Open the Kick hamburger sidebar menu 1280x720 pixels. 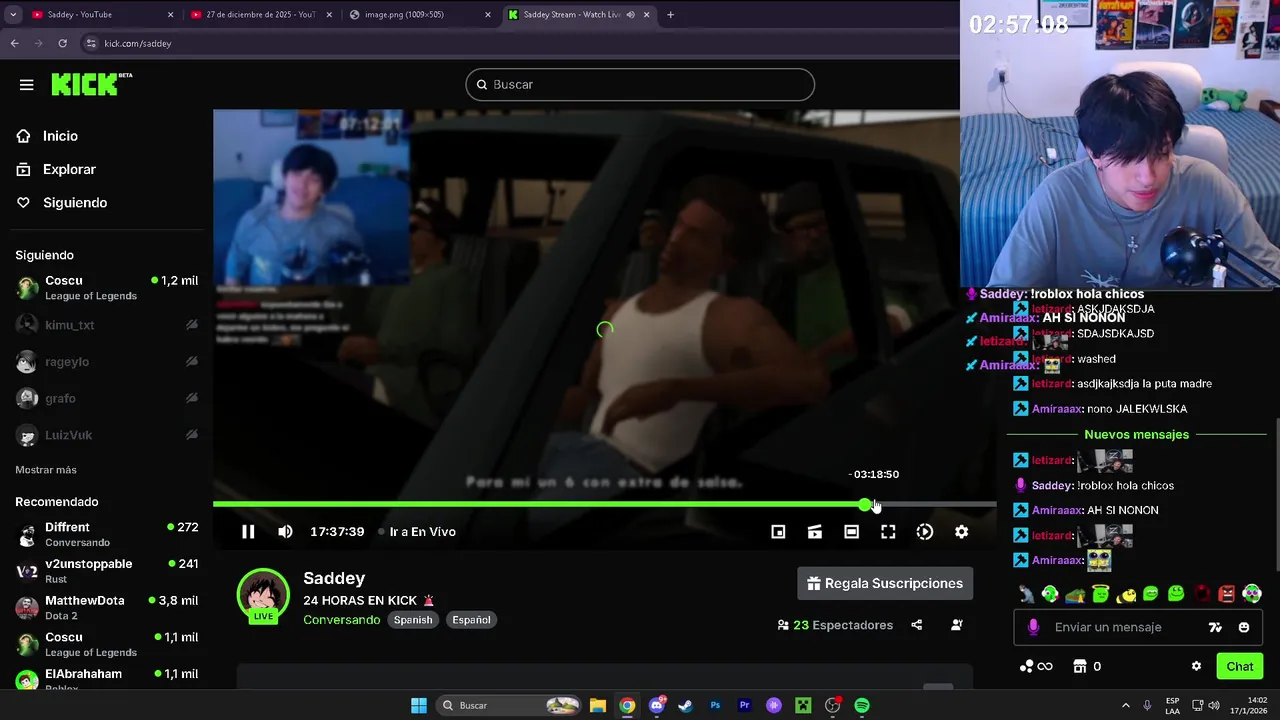tap(26, 85)
